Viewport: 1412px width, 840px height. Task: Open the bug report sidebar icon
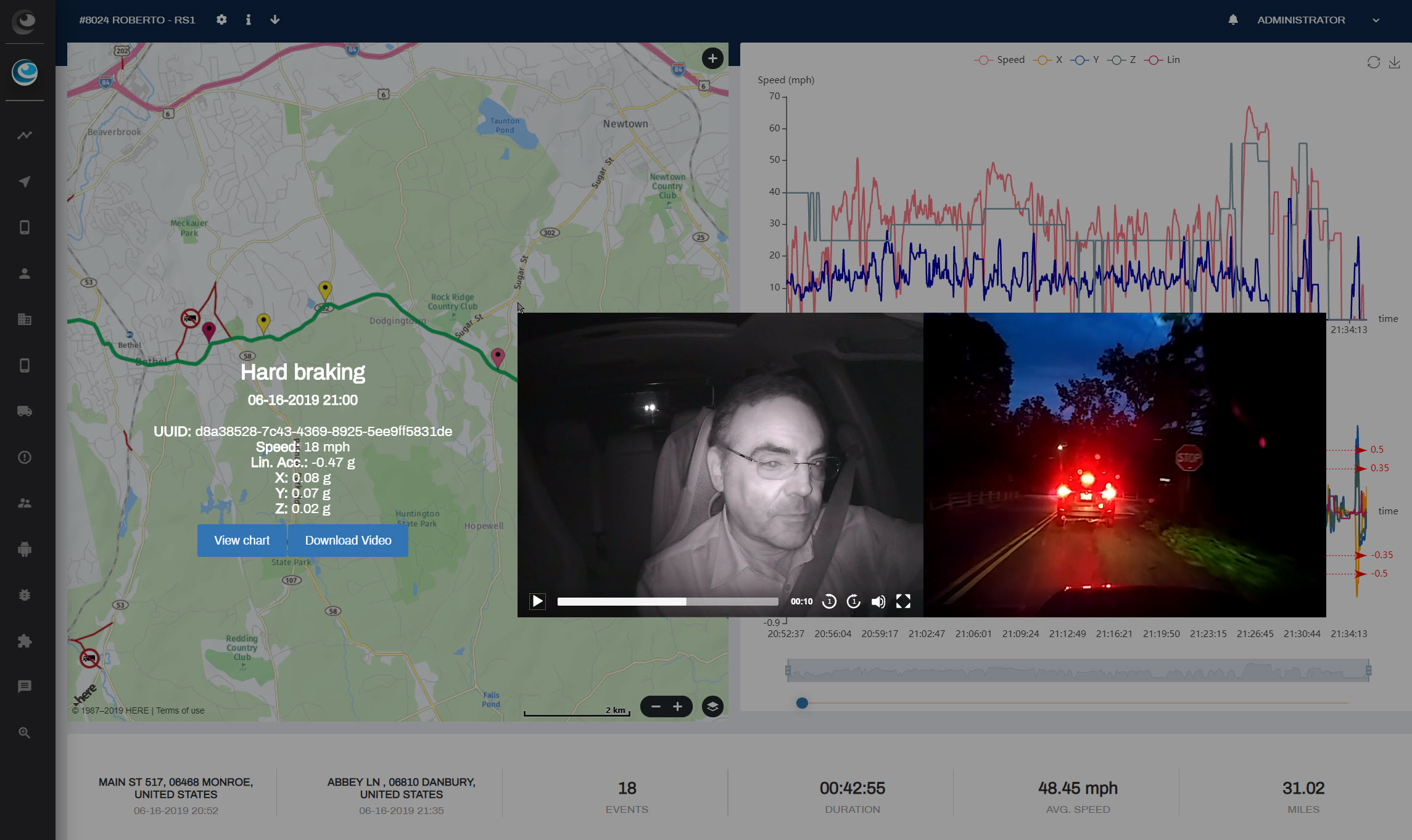[x=25, y=595]
